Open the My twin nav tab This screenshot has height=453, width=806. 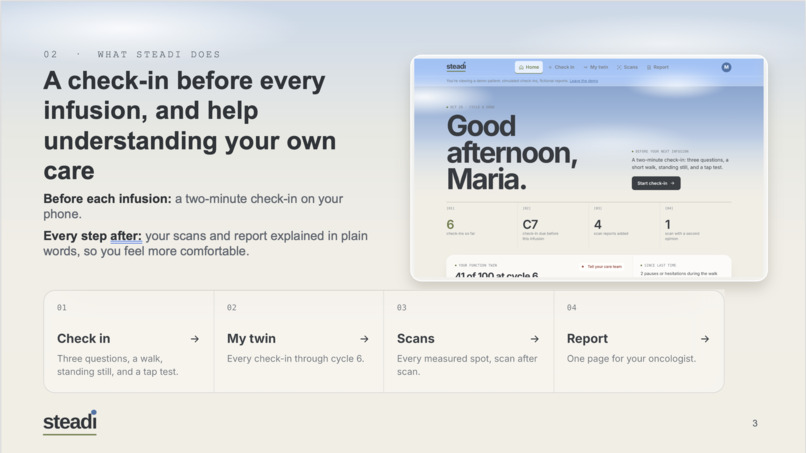click(596, 67)
